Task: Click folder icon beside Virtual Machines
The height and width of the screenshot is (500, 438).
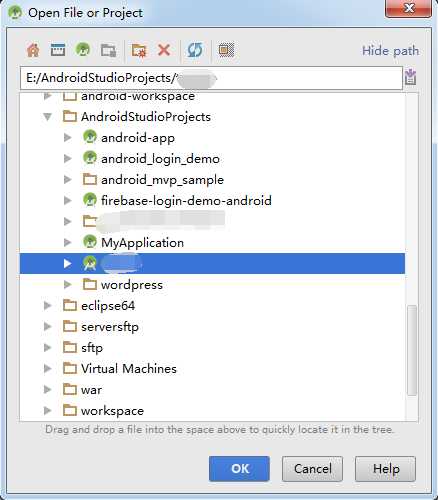Action: point(70,368)
